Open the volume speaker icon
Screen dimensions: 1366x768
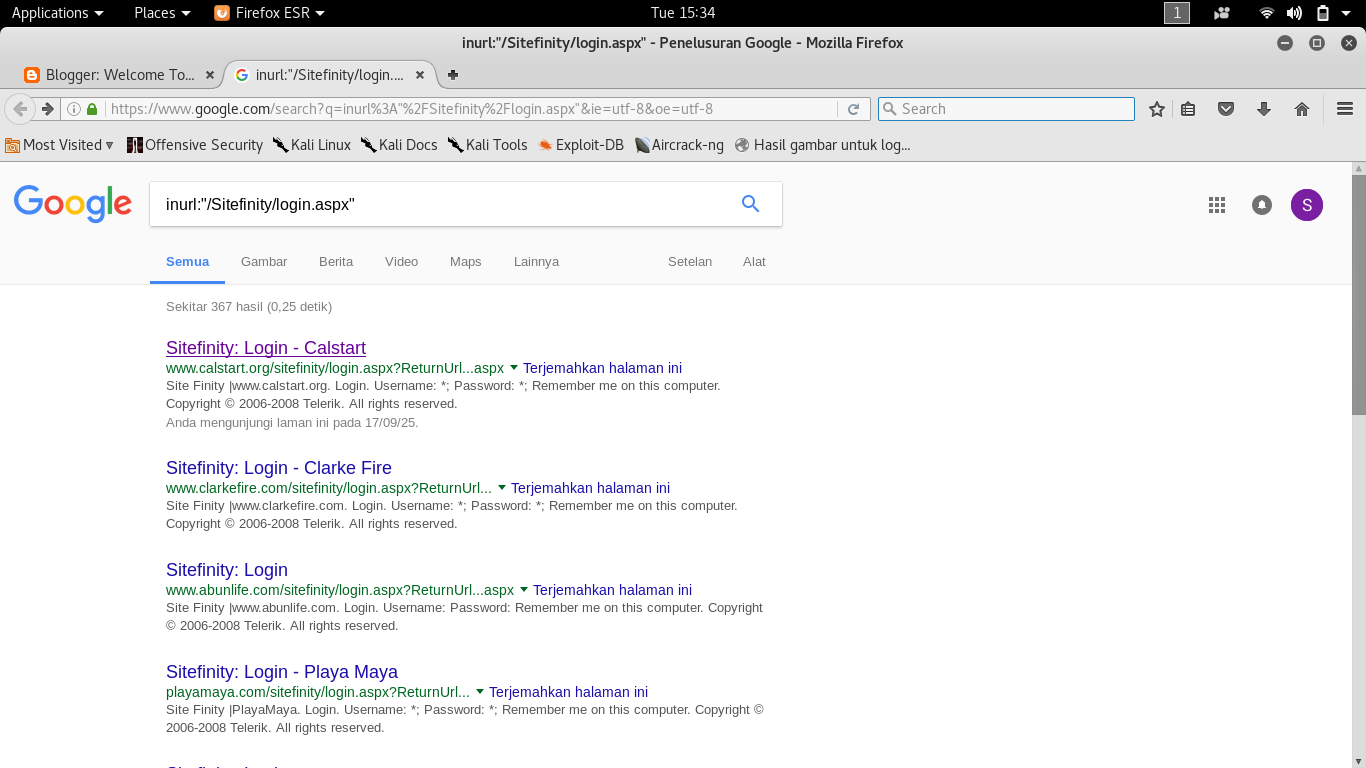[1295, 13]
